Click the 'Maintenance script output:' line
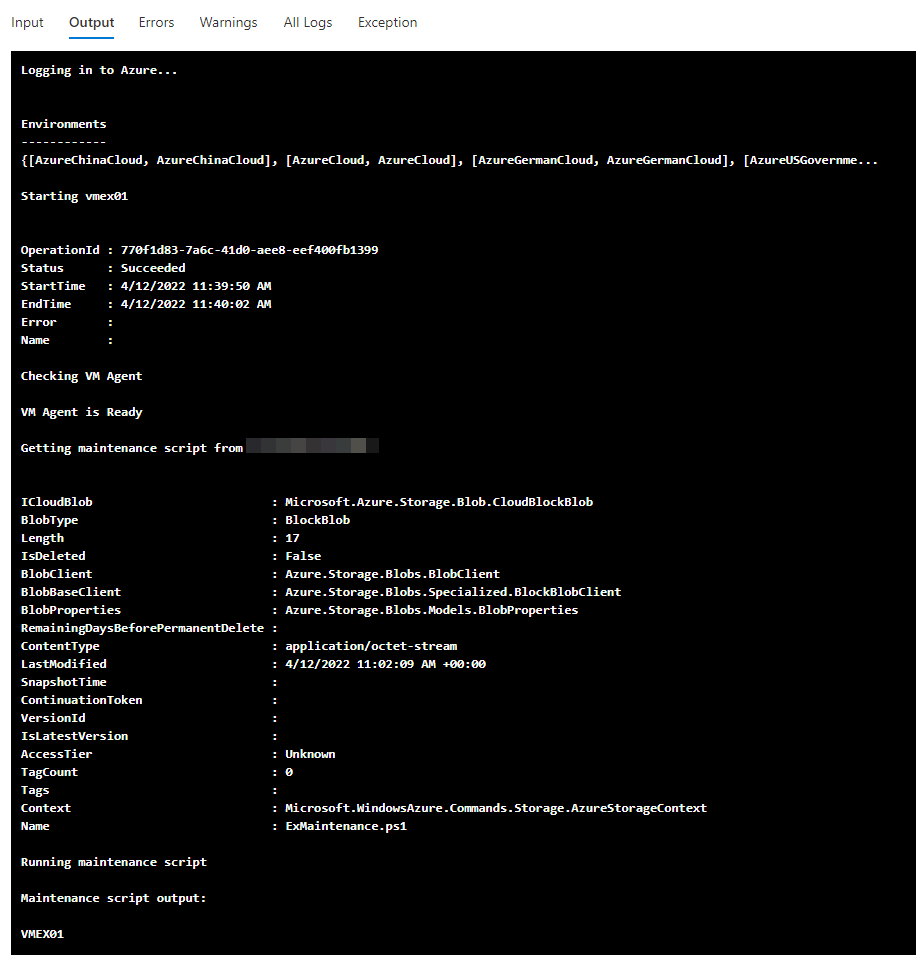The image size is (916, 955). [x=113, y=898]
